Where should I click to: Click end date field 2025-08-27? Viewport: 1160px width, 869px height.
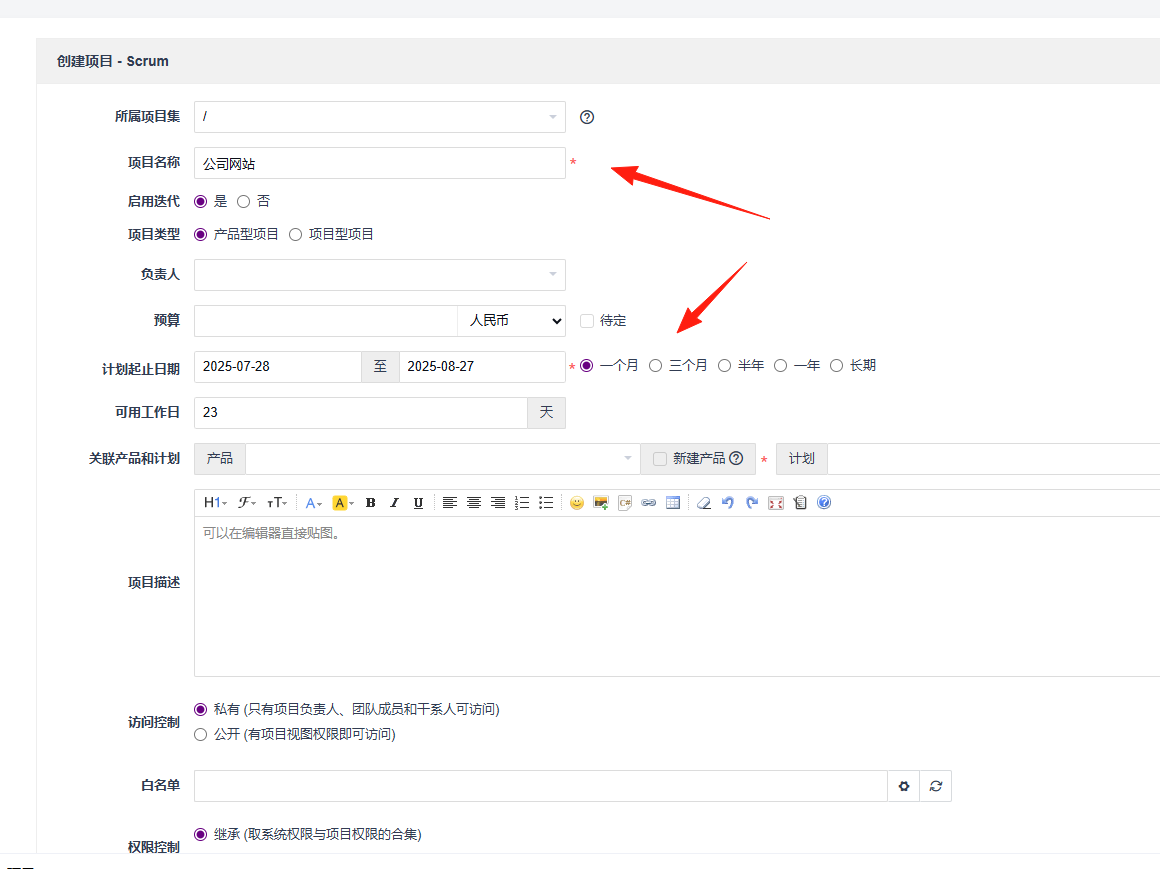coord(482,367)
